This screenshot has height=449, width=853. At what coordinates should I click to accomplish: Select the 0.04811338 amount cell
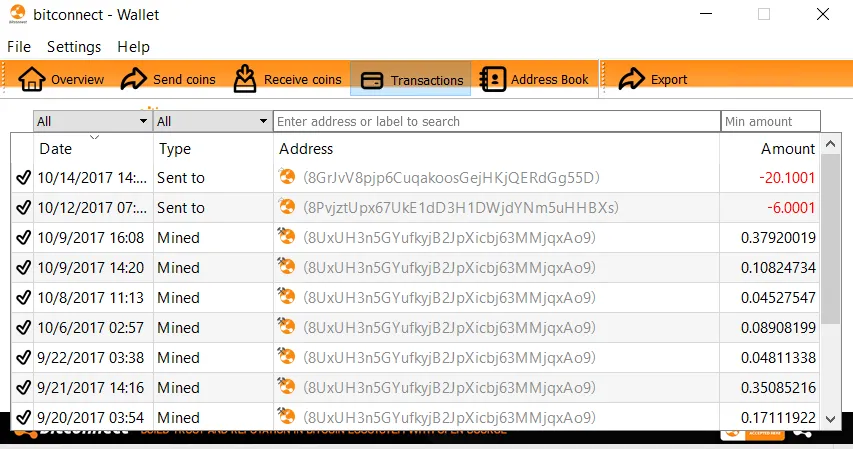tap(778, 358)
